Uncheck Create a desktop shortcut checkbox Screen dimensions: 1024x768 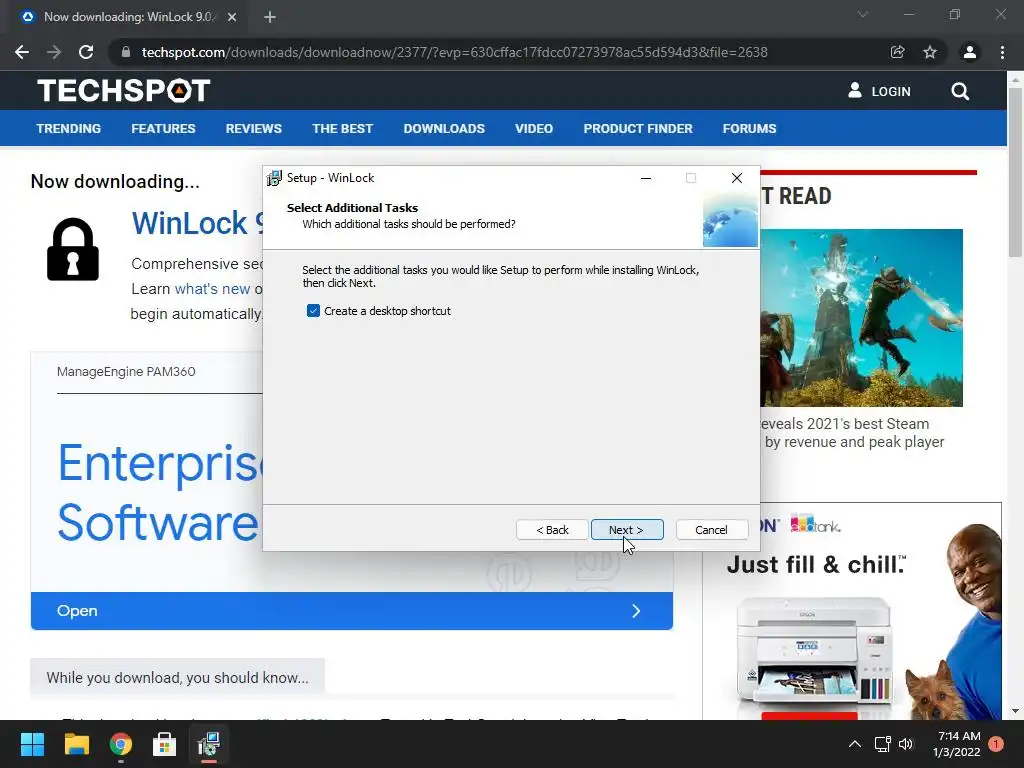point(313,311)
